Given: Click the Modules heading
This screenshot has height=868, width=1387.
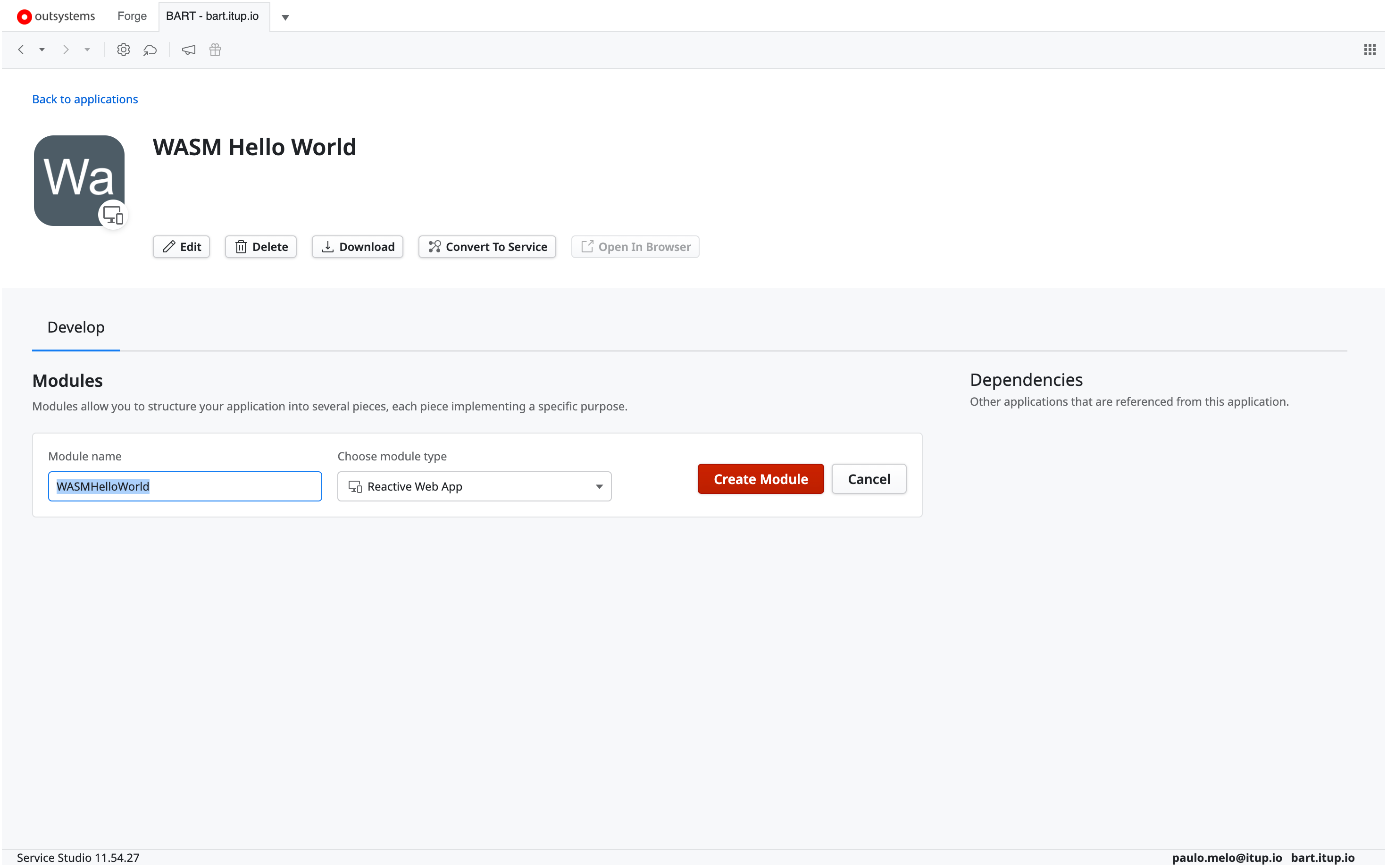Looking at the screenshot, I should coord(67,381).
